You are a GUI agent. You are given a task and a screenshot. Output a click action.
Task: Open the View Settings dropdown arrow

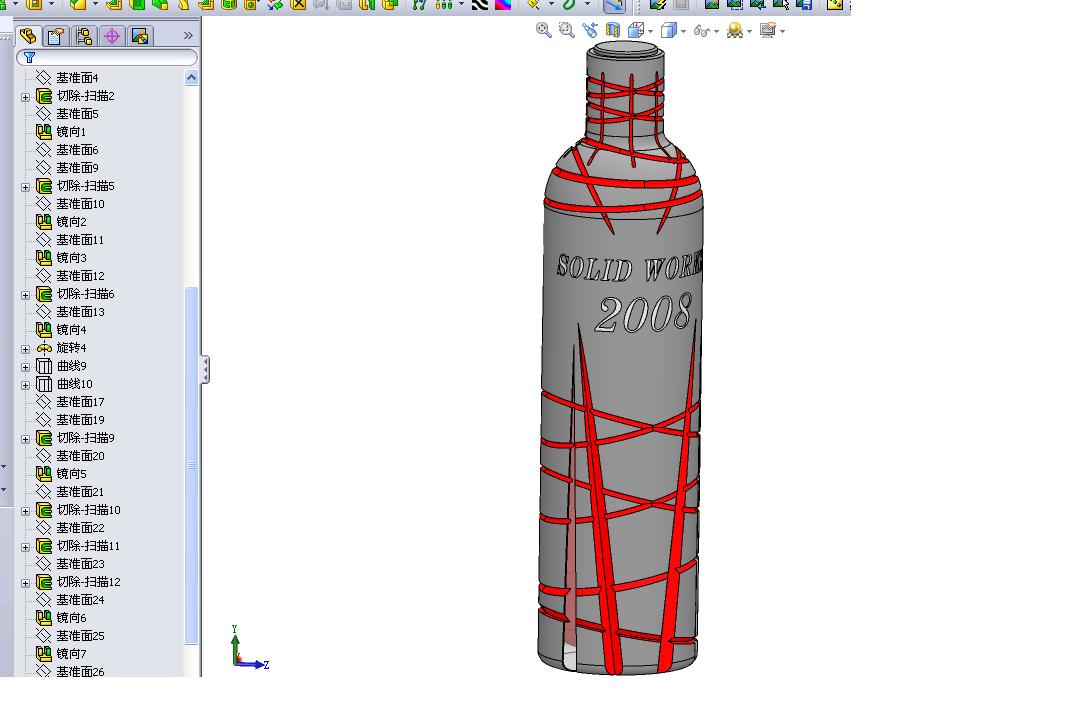click(x=783, y=31)
